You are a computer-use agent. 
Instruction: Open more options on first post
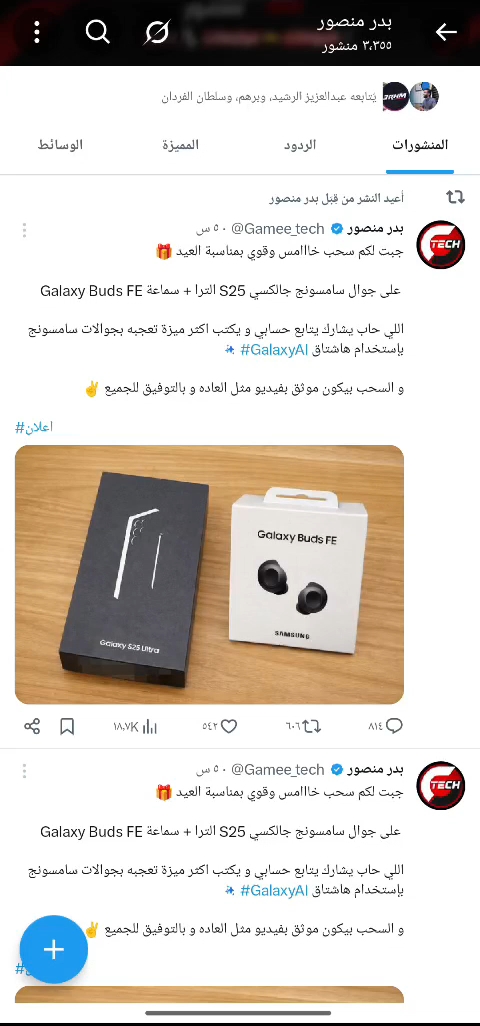coord(24,230)
